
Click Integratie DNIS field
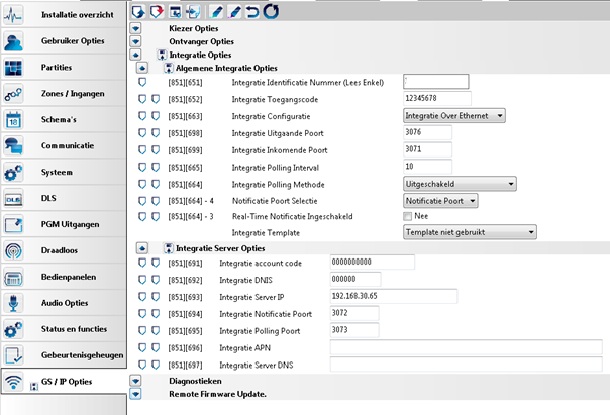tap(355, 279)
